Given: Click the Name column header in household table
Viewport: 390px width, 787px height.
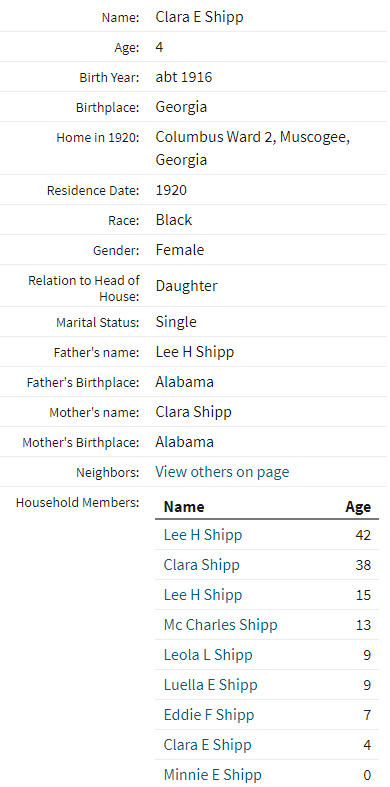Looking at the screenshot, I should (184, 506).
